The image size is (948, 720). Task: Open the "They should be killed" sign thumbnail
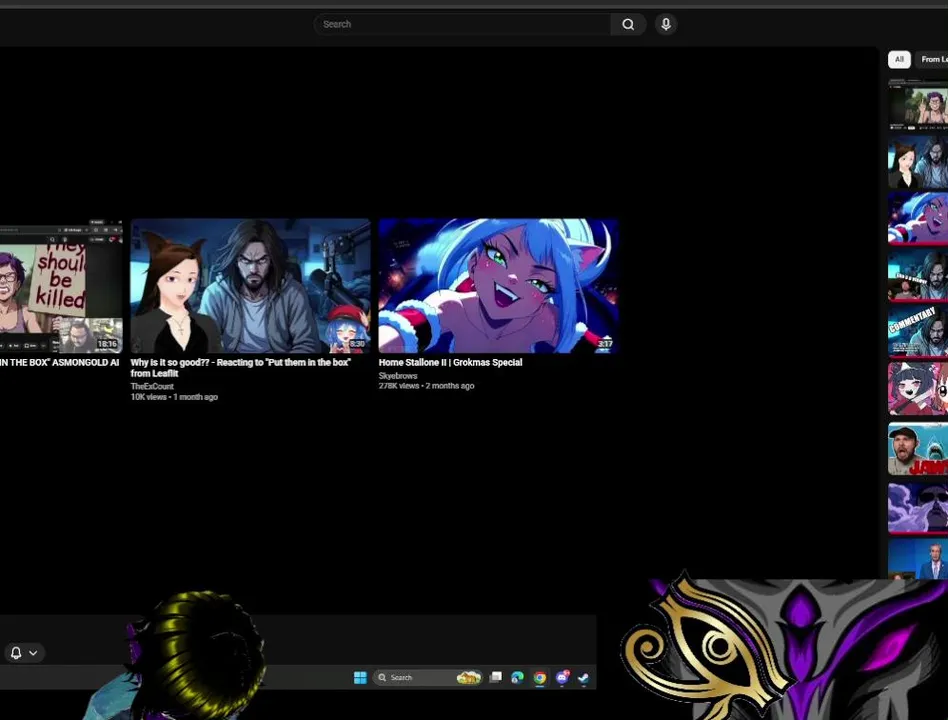tap(61, 285)
